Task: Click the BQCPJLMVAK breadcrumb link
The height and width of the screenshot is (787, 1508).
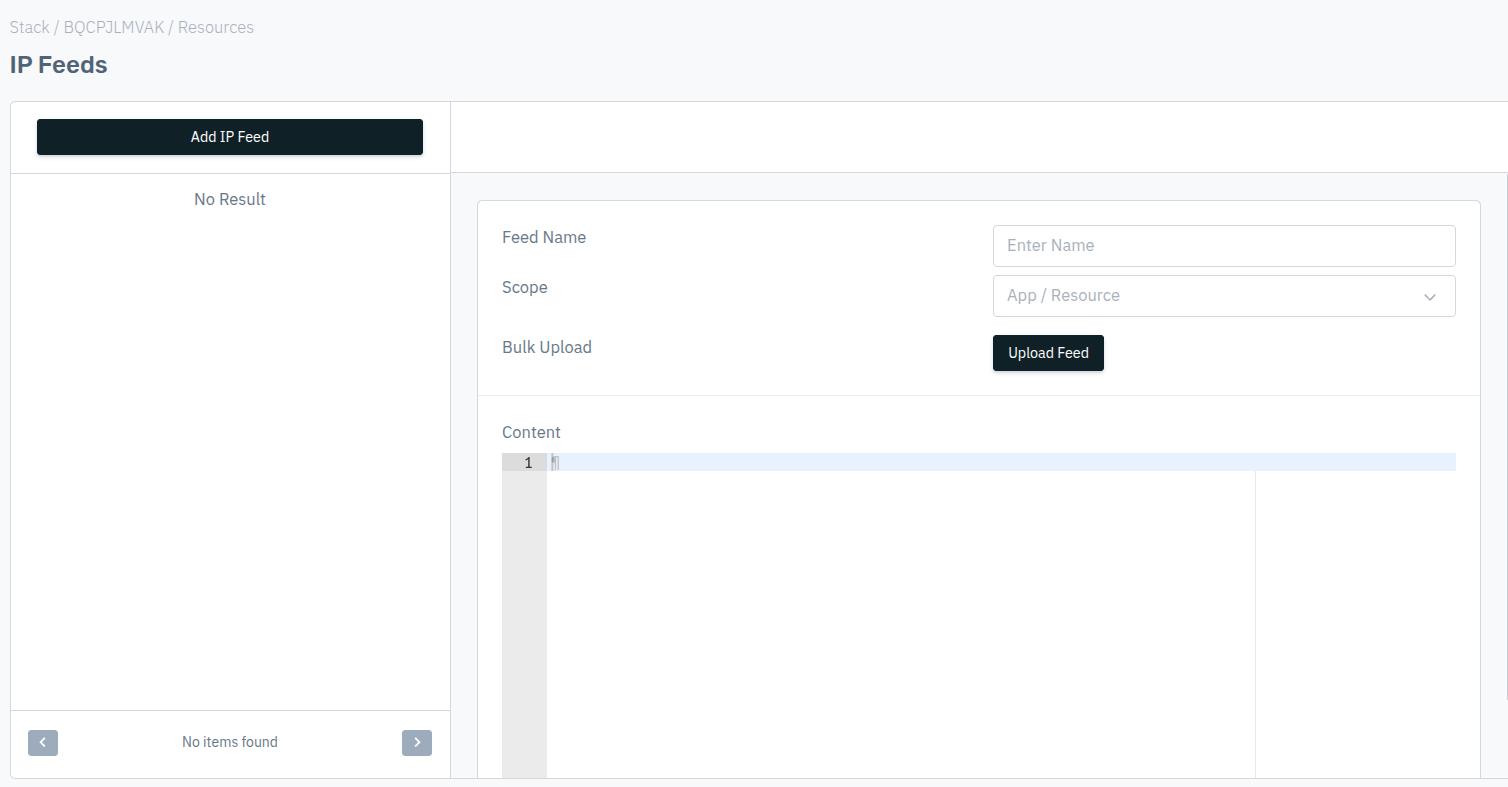Action: click(113, 27)
